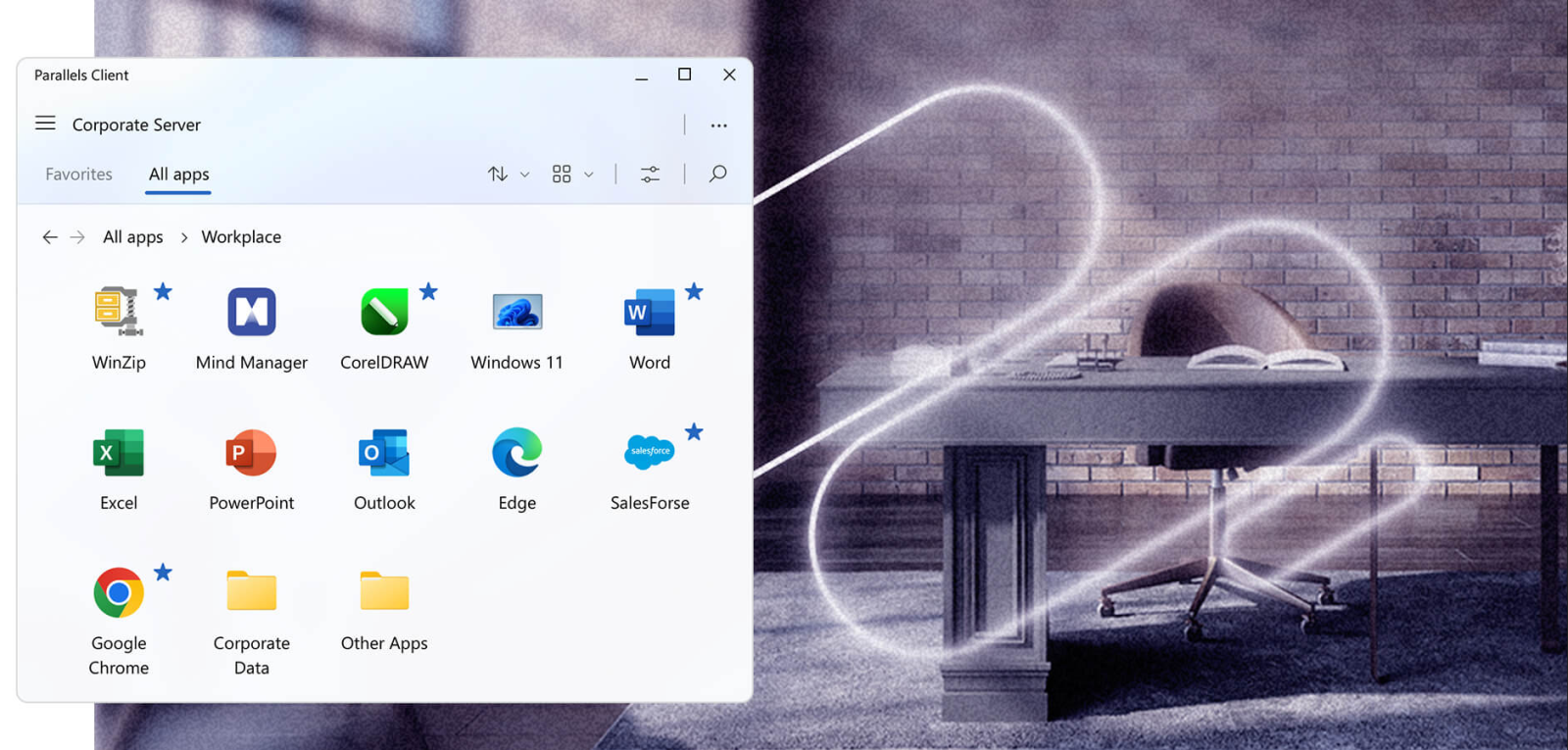
Task: Open the hamburger menu
Action: click(45, 124)
